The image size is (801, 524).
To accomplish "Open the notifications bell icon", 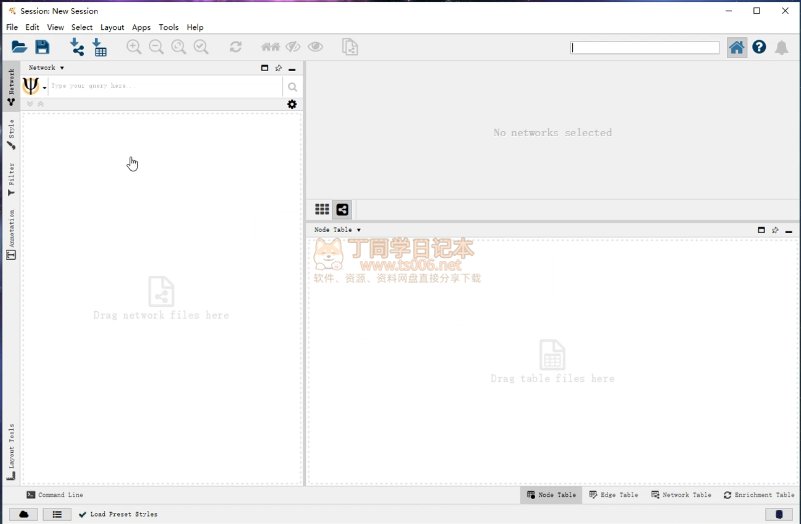I will (x=781, y=47).
